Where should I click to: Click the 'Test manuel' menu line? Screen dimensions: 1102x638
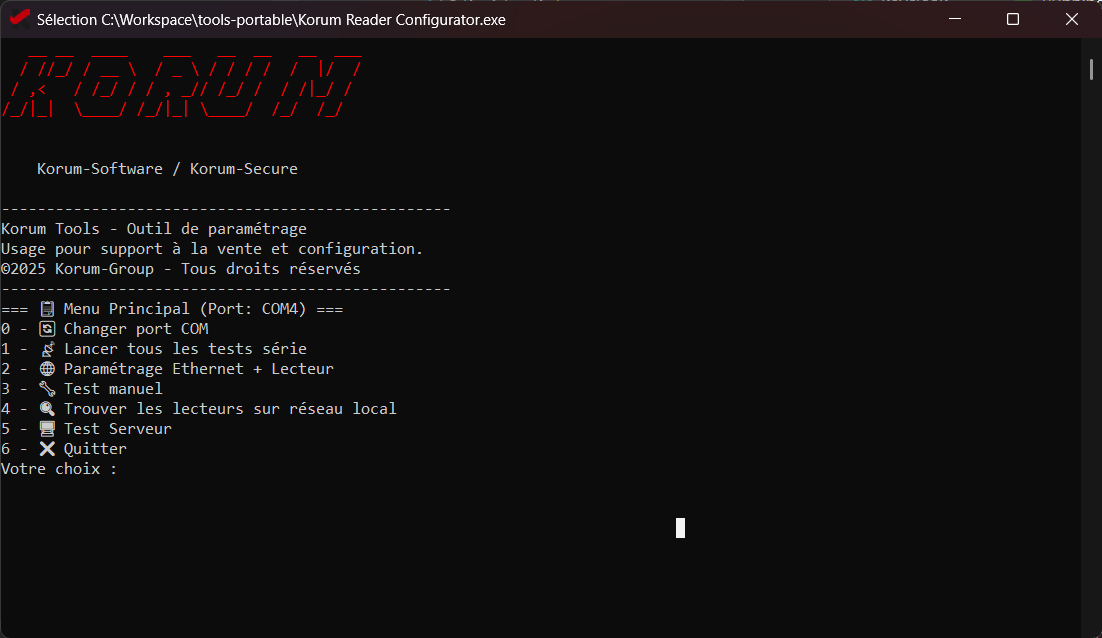pos(82,389)
